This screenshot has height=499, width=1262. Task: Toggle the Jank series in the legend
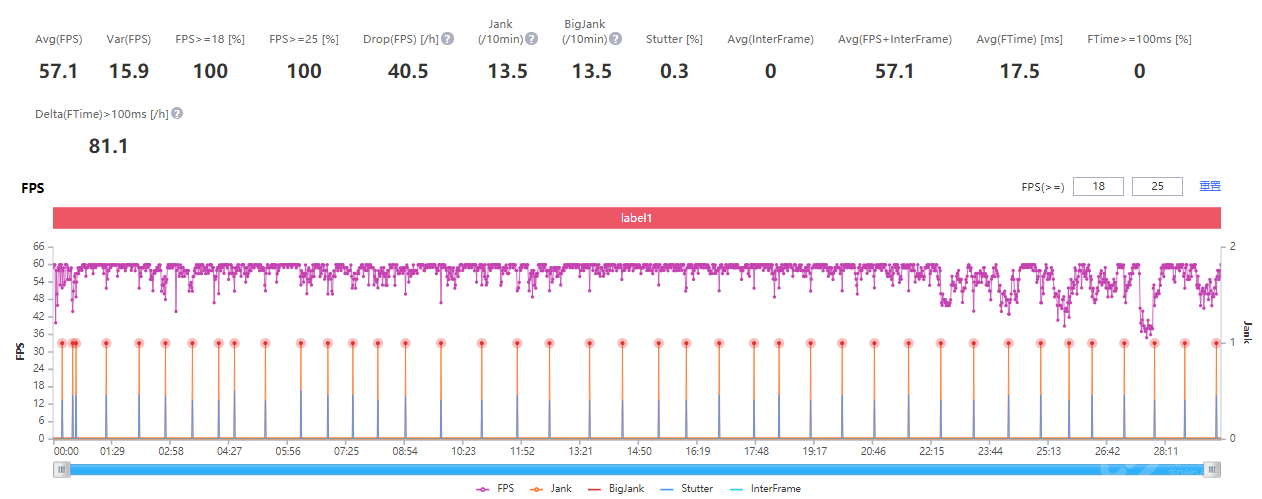click(x=553, y=489)
